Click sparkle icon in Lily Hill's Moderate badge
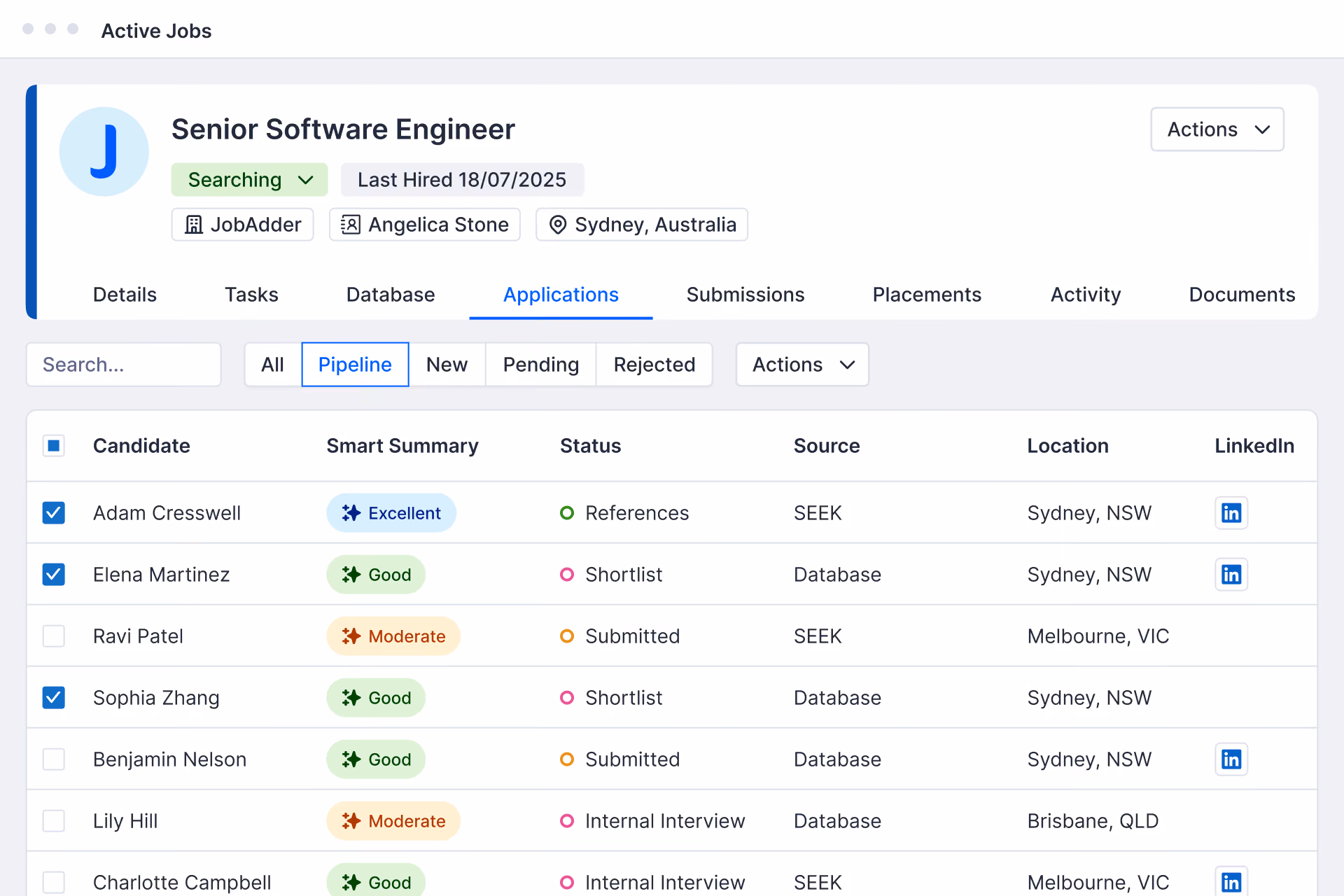The height and width of the screenshot is (896, 1344). (351, 821)
